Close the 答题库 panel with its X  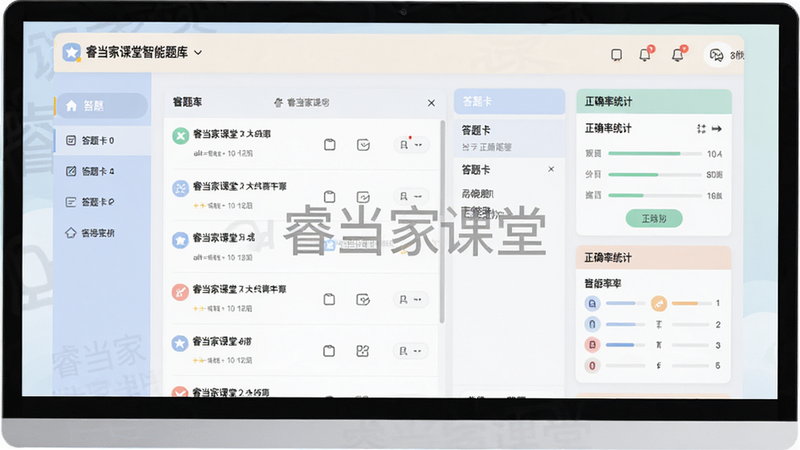pos(431,103)
